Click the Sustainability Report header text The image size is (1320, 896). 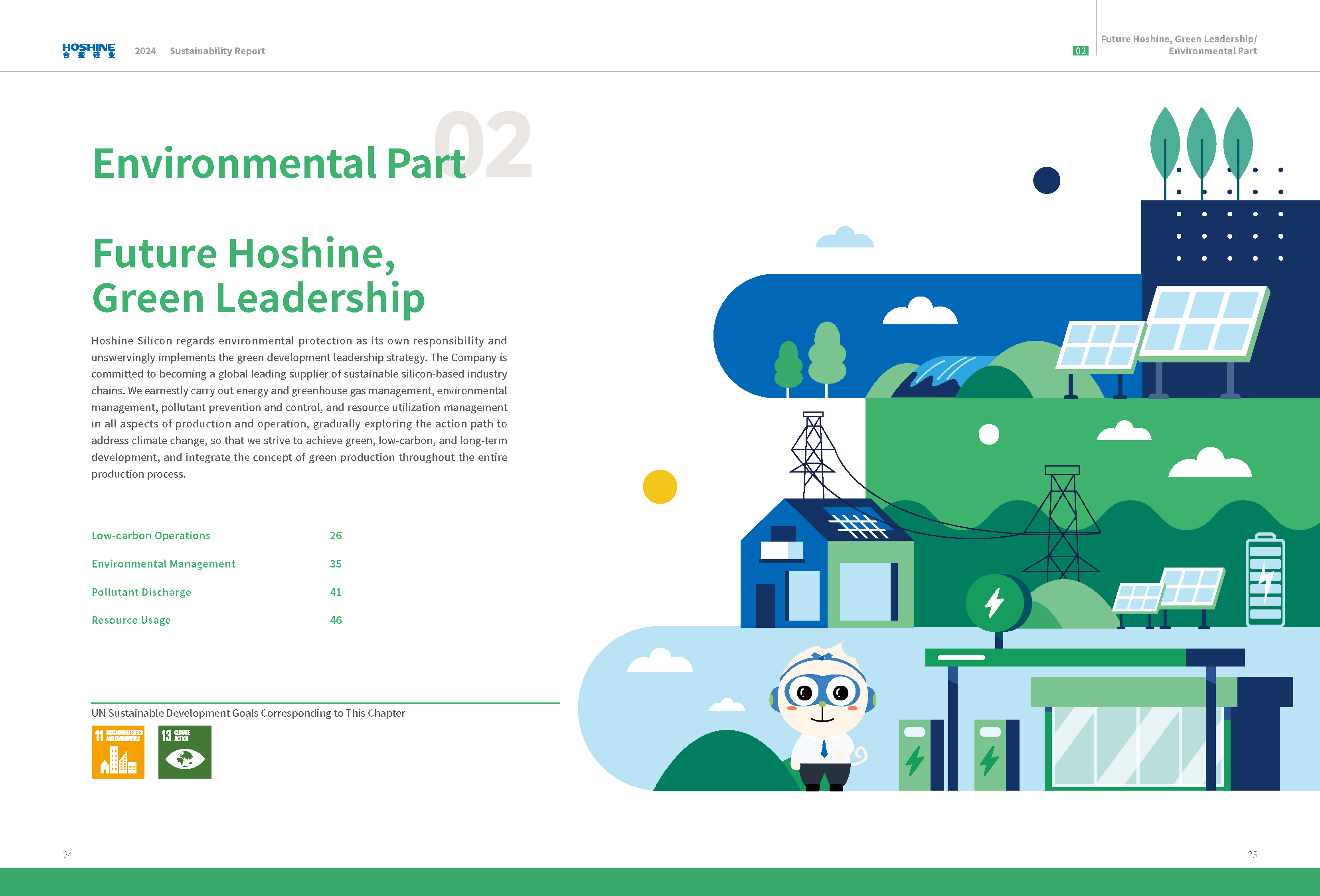(x=217, y=51)
